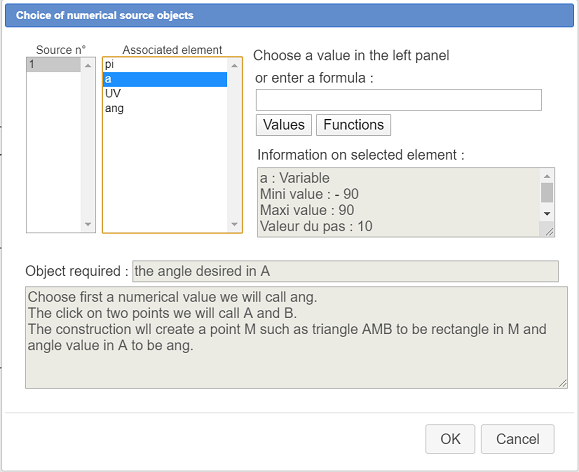Click Associated element list up arrow

pyautogui.click(x=234, y=66)
